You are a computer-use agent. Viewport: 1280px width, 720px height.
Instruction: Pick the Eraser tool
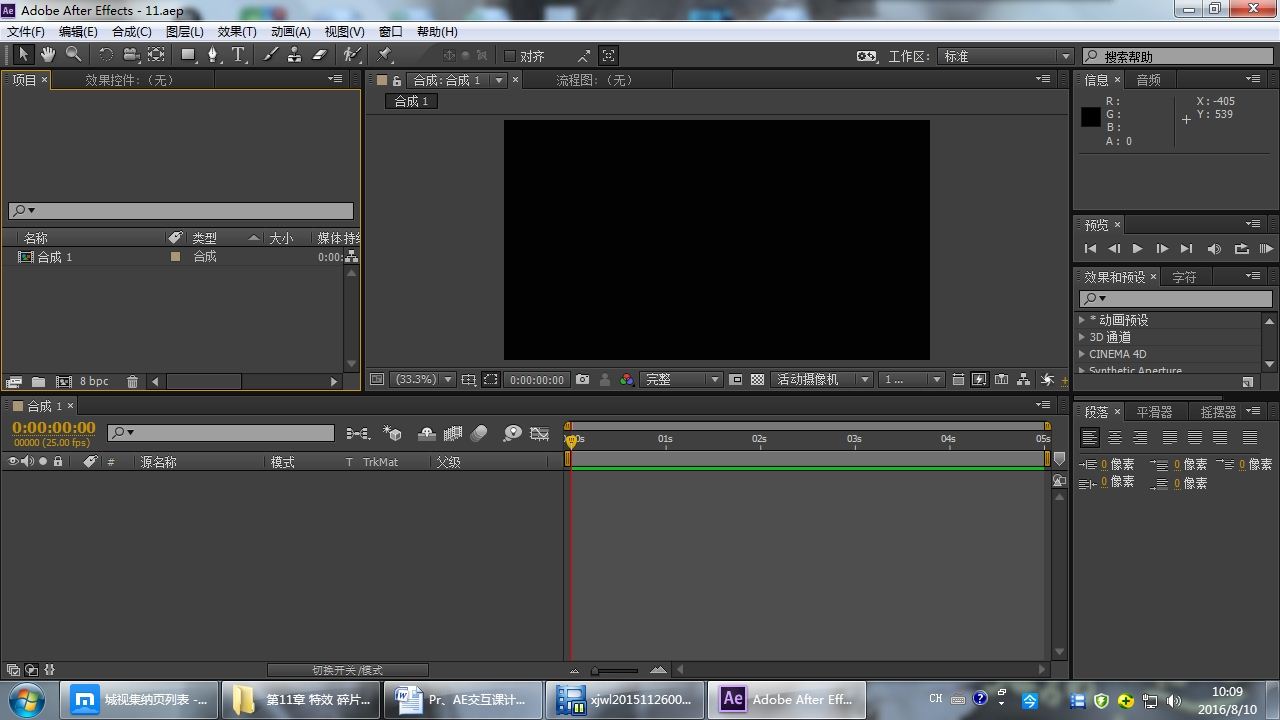320,55
